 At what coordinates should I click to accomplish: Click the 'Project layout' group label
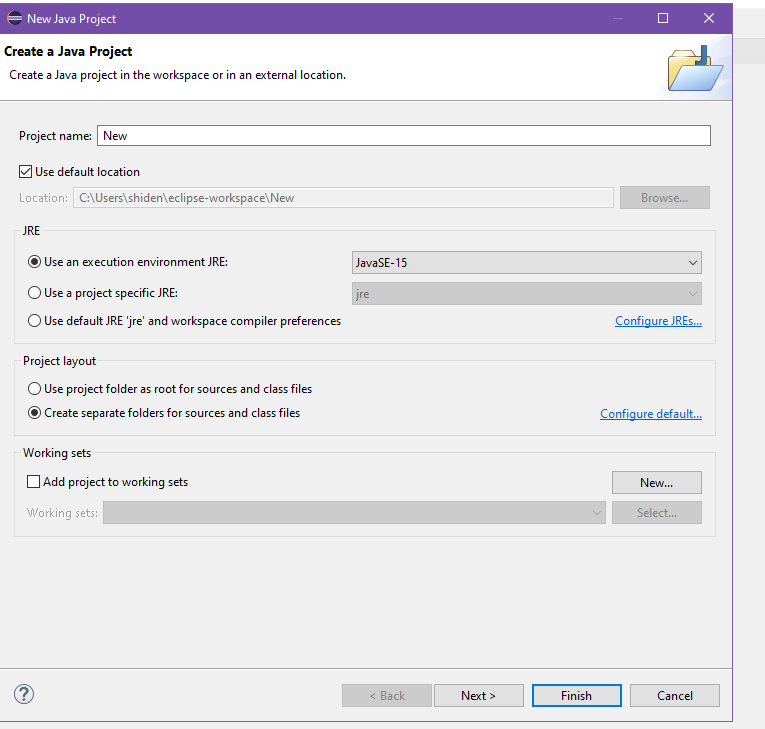click(x=60, y=361)
